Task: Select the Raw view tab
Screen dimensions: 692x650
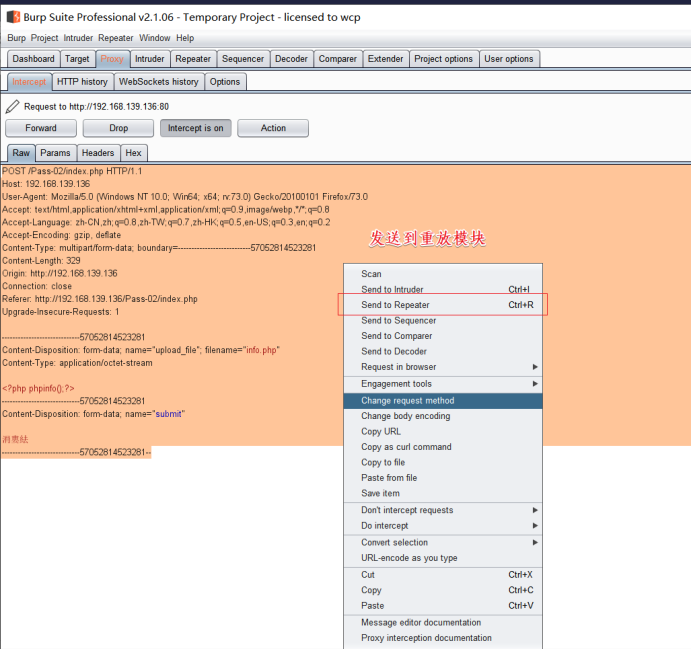Action: [x=21, y=153]
